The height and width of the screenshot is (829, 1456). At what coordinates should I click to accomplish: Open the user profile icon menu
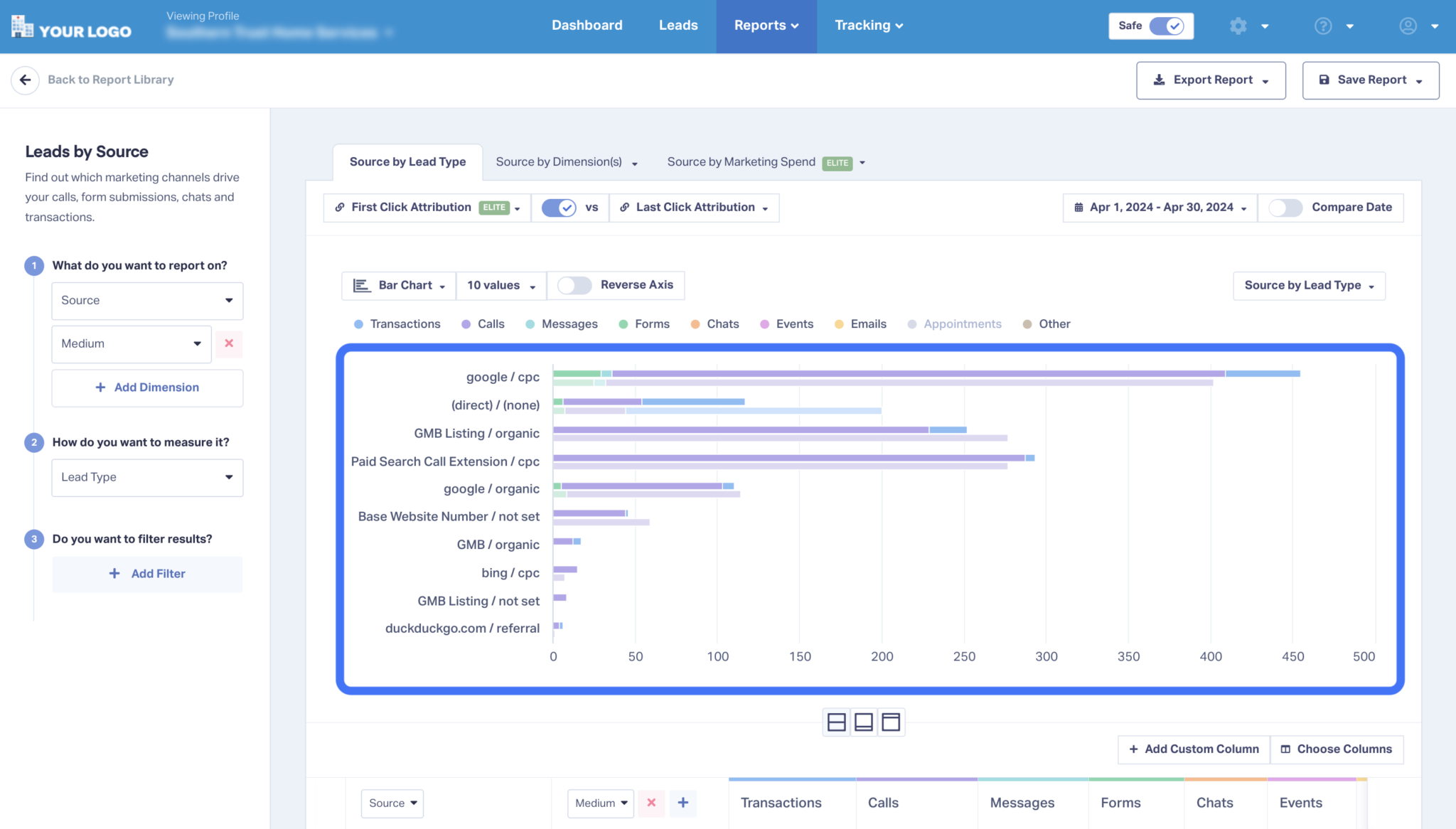(1408, 26)
